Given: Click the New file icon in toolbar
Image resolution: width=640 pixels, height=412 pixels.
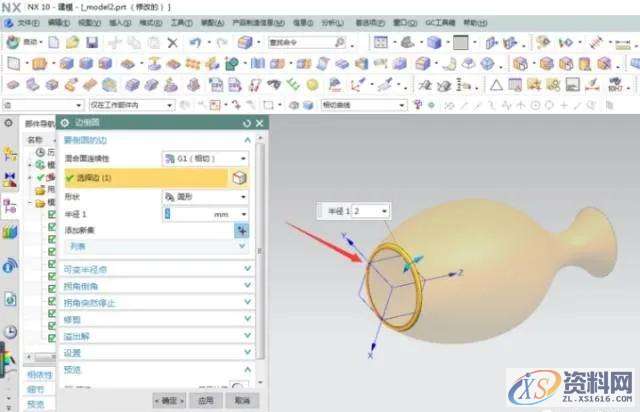Looking at the screenshot, I should pyautogui.click(x=54, y=43).
